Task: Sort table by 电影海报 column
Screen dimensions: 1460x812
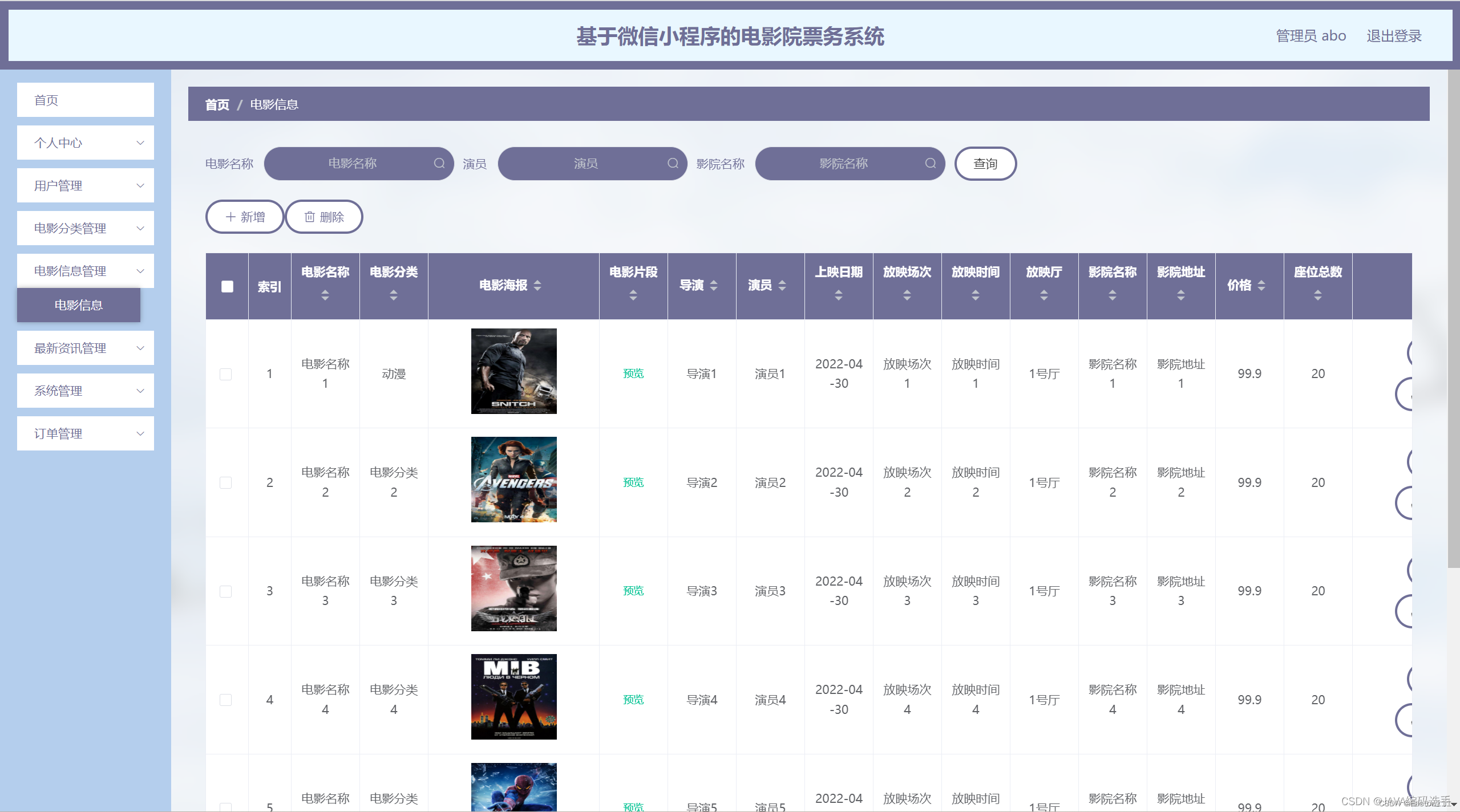Action: tap(537, 285)
